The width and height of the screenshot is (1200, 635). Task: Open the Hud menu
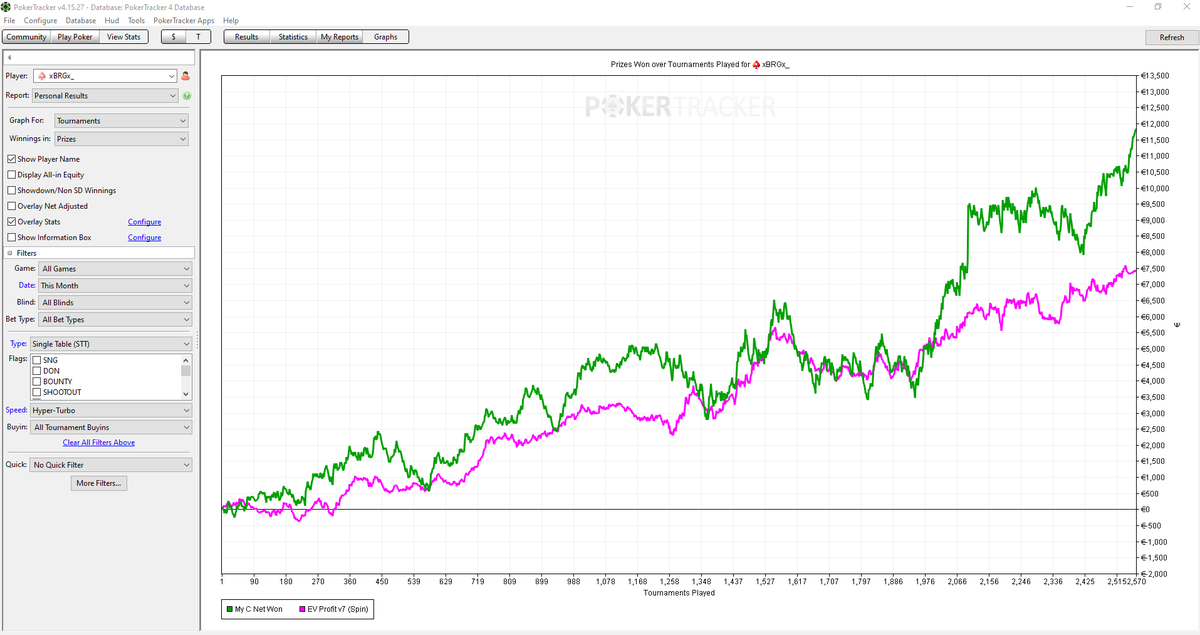tap(112, 20)
